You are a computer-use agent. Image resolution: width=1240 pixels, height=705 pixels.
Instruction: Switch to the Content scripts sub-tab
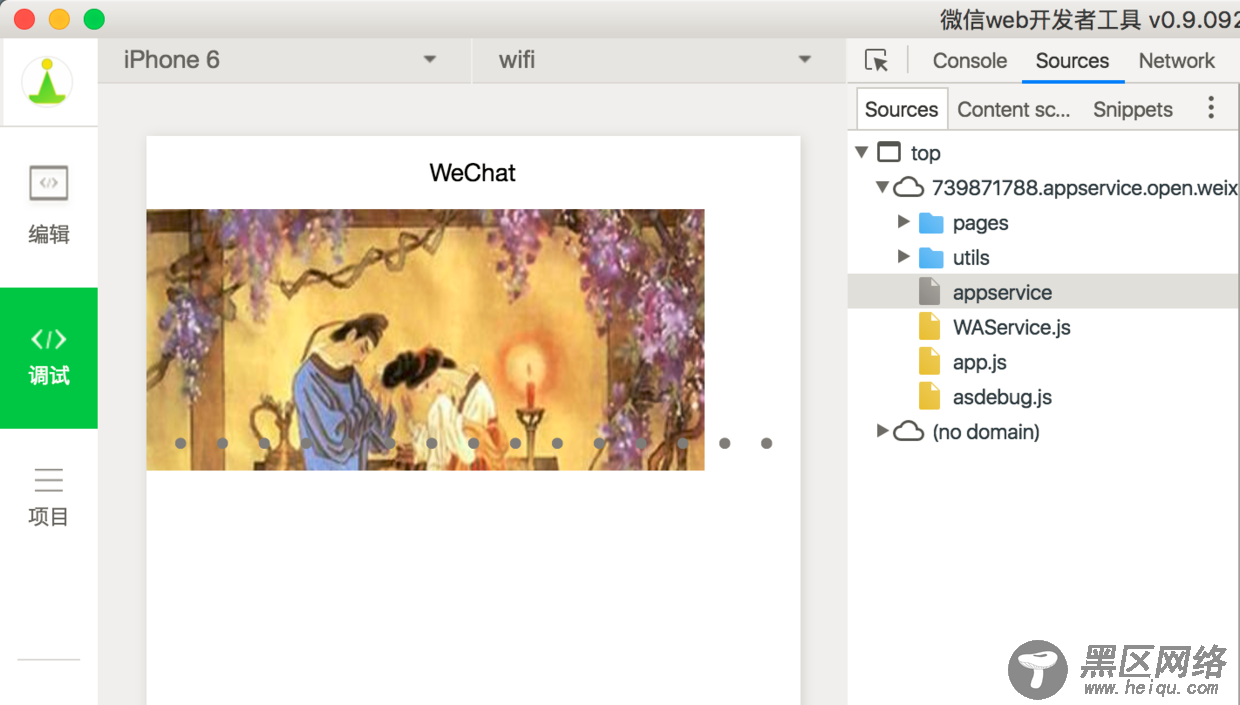click(1014, 109)
